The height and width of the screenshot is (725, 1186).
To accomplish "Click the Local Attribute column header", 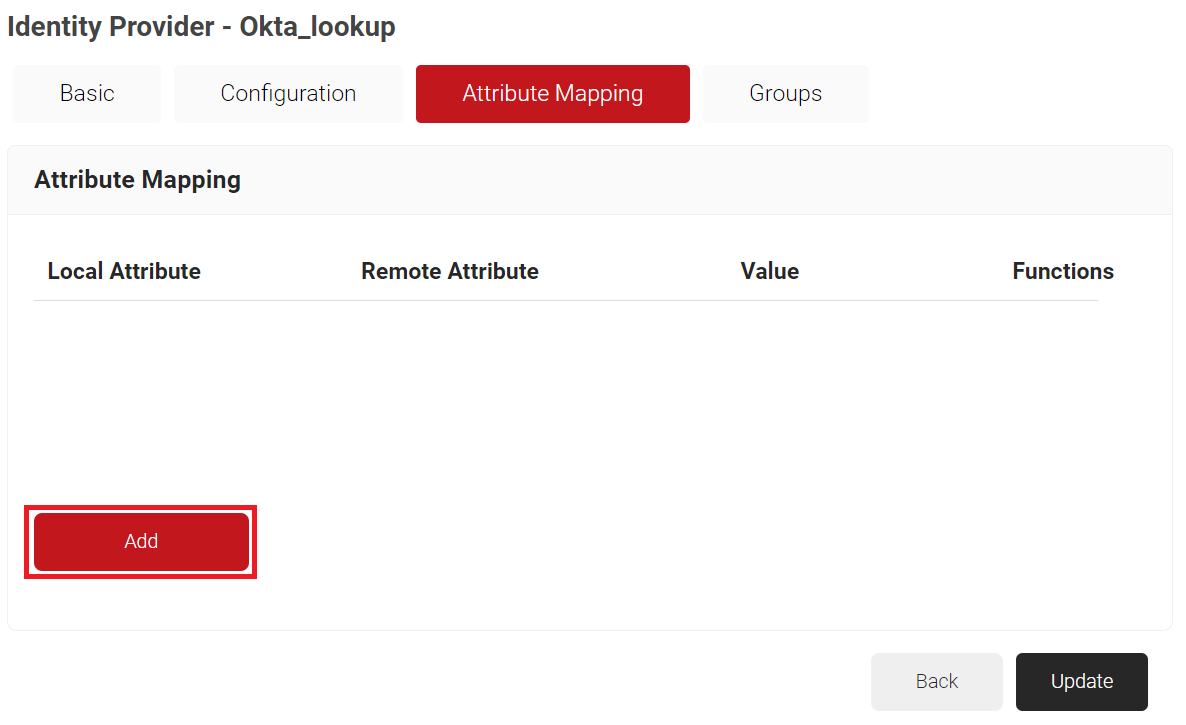I will 124,271.
